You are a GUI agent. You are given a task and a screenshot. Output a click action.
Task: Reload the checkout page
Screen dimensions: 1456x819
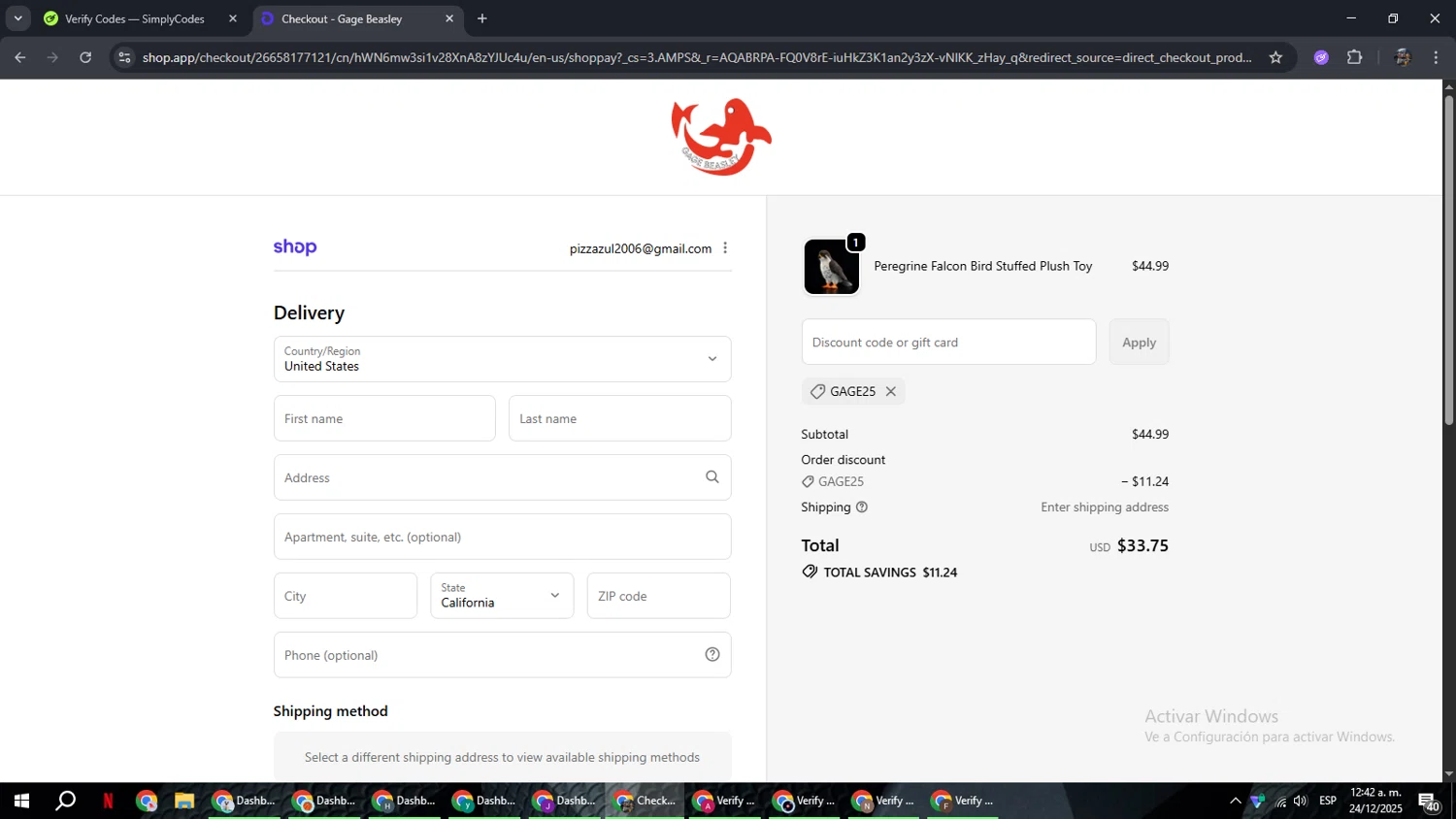pos(85,57)
